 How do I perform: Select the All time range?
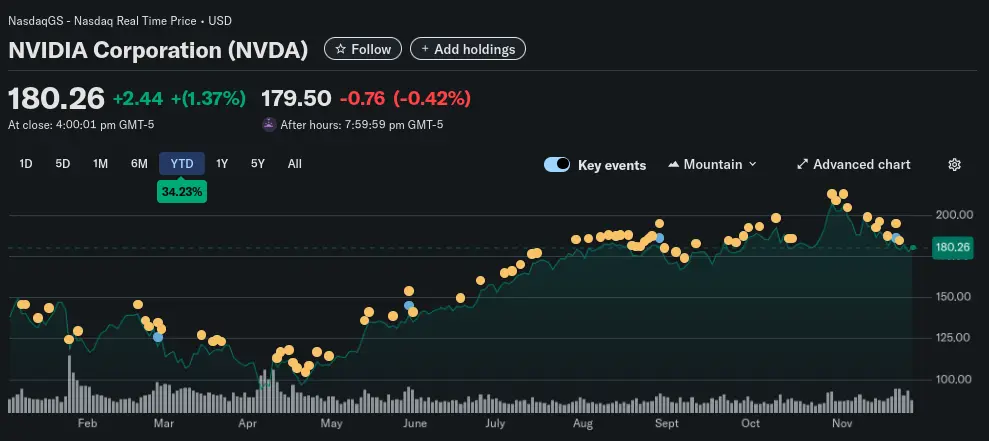coord(295,164)
